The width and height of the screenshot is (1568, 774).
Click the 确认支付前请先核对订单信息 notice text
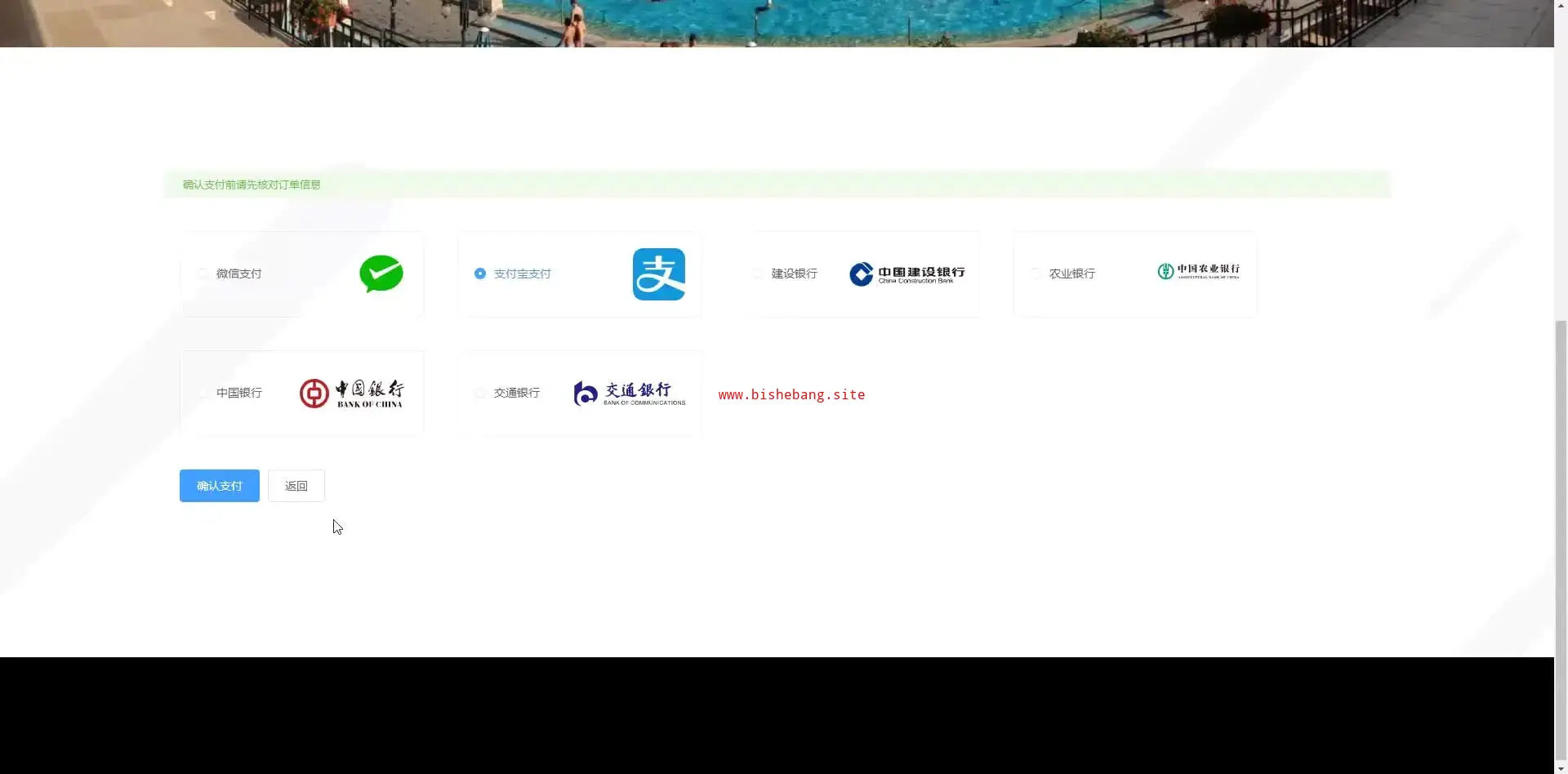point(252,185)
